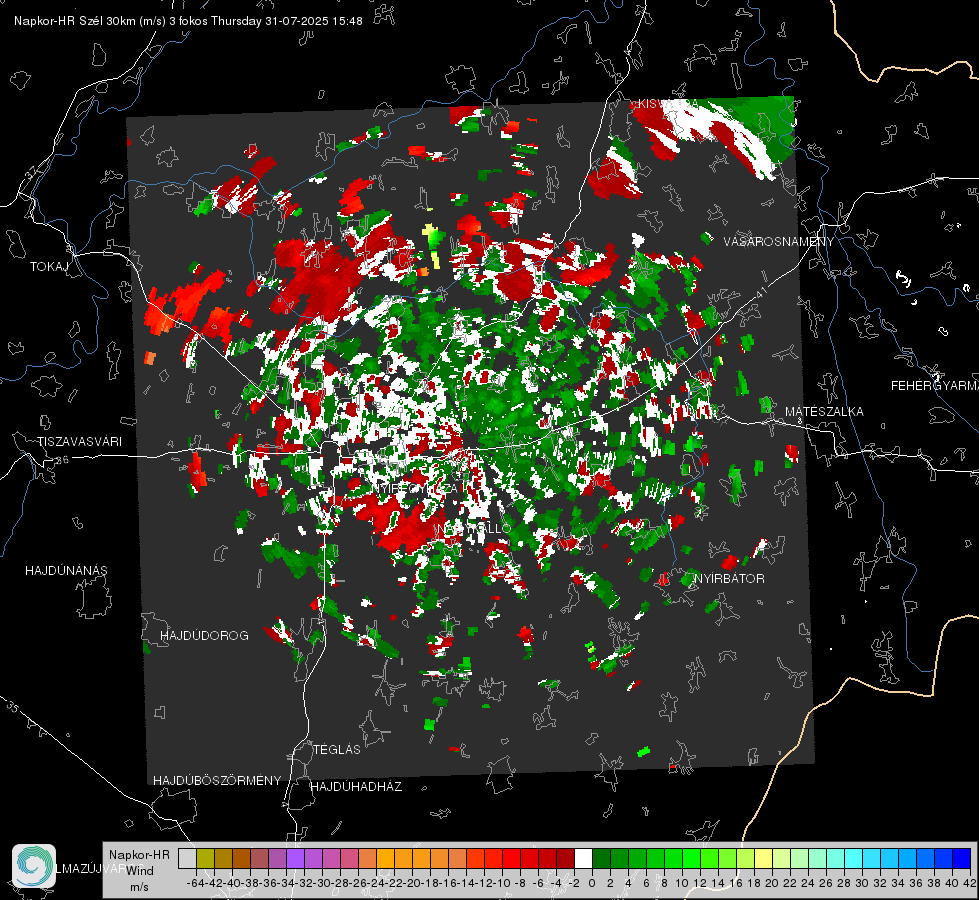Click the swirl logo icon at bottom left
Viewport: 979px width, 900px height.
tap(34, 865)
